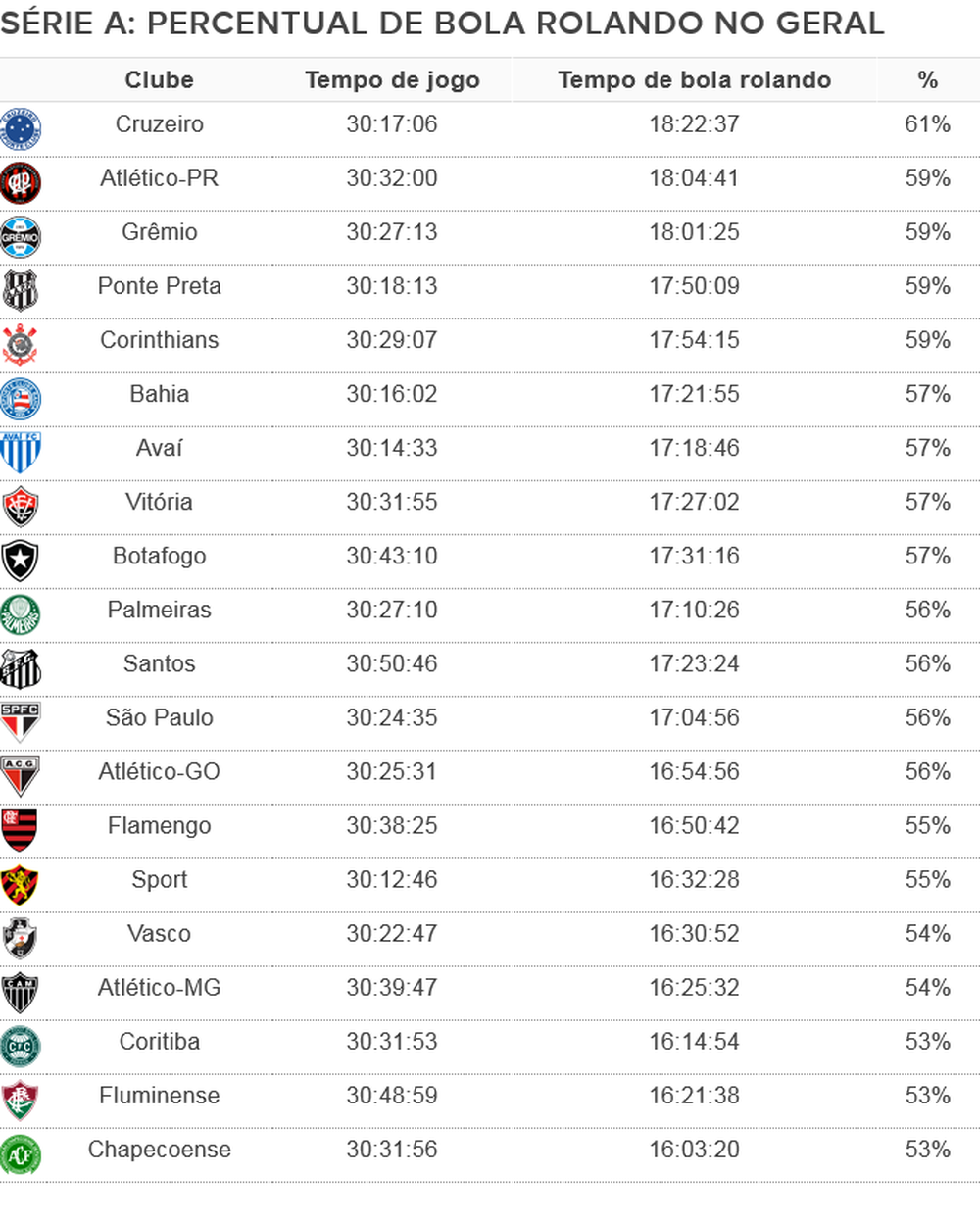980x1224 pixels.
Task: Click the Atlético-PR club crest icon
Action: pyautogui.click(x=21, y=183)
